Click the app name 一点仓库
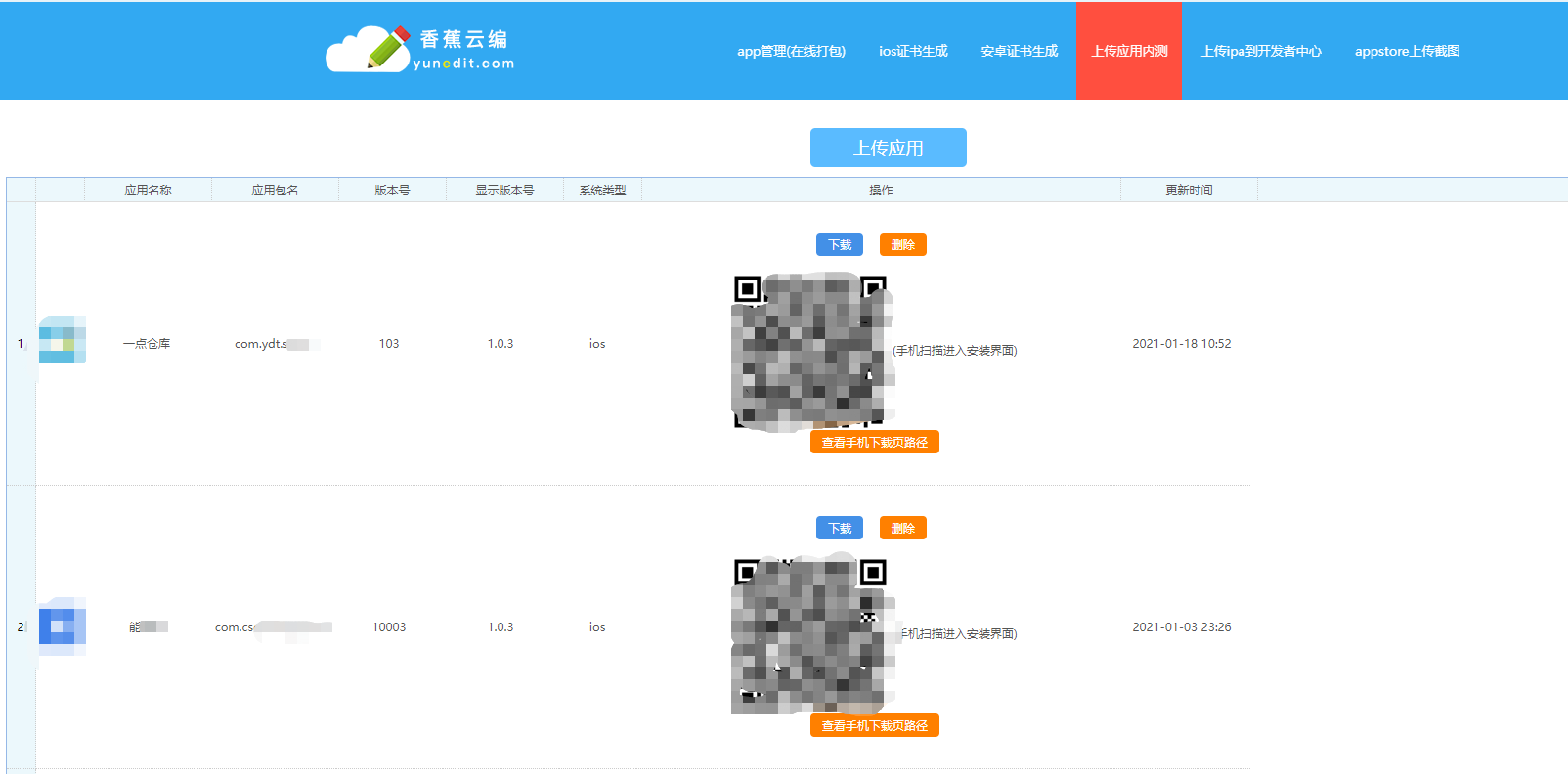The image size is (1568, 774). click(x=147, y=344)
